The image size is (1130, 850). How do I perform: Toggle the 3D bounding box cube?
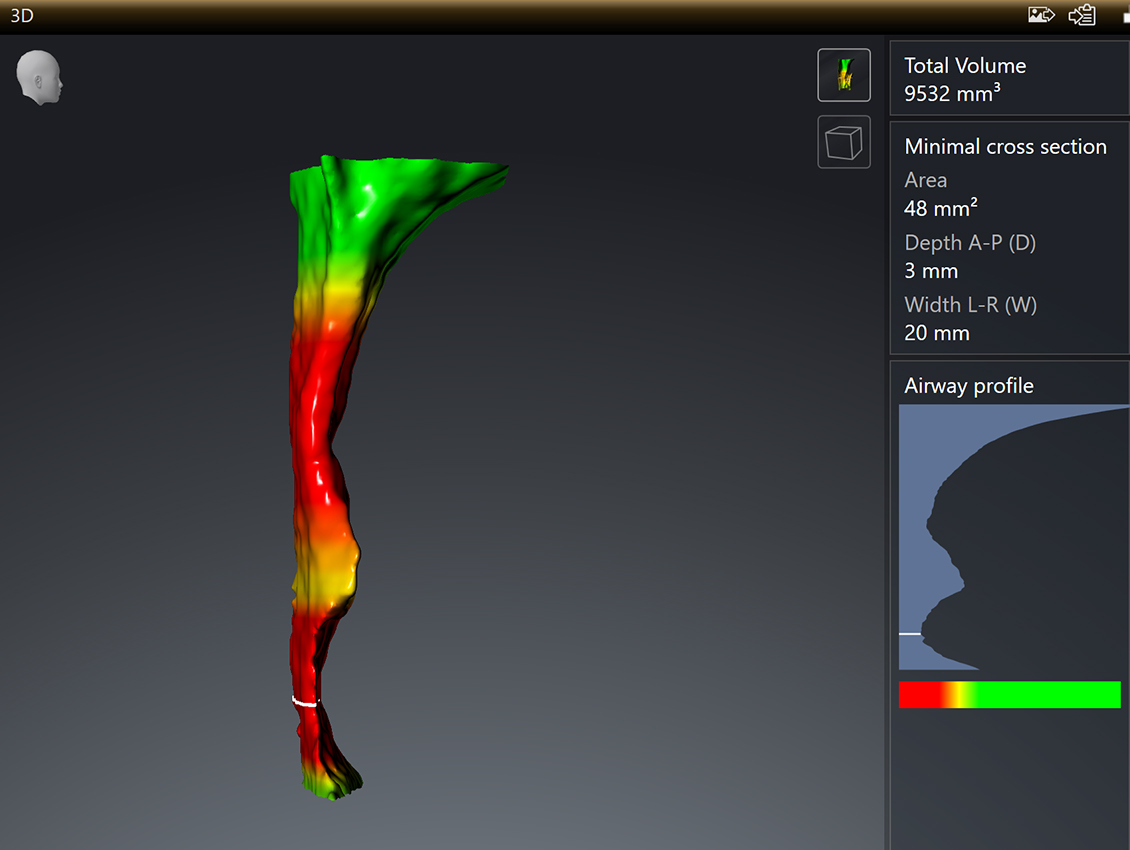pos(844,142)
